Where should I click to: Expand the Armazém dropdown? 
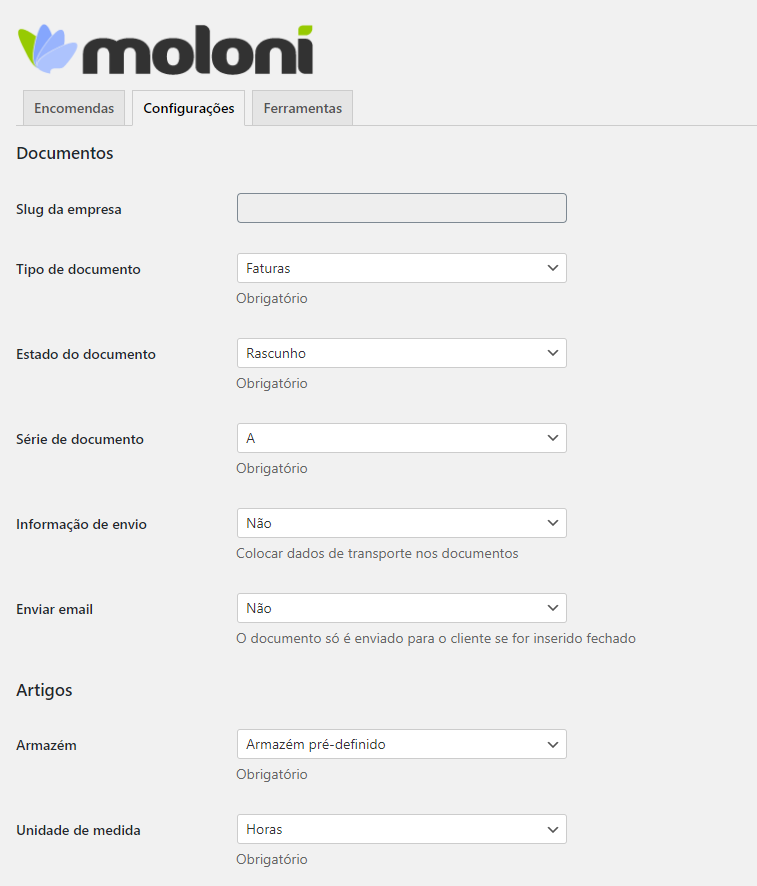[402, 744]
